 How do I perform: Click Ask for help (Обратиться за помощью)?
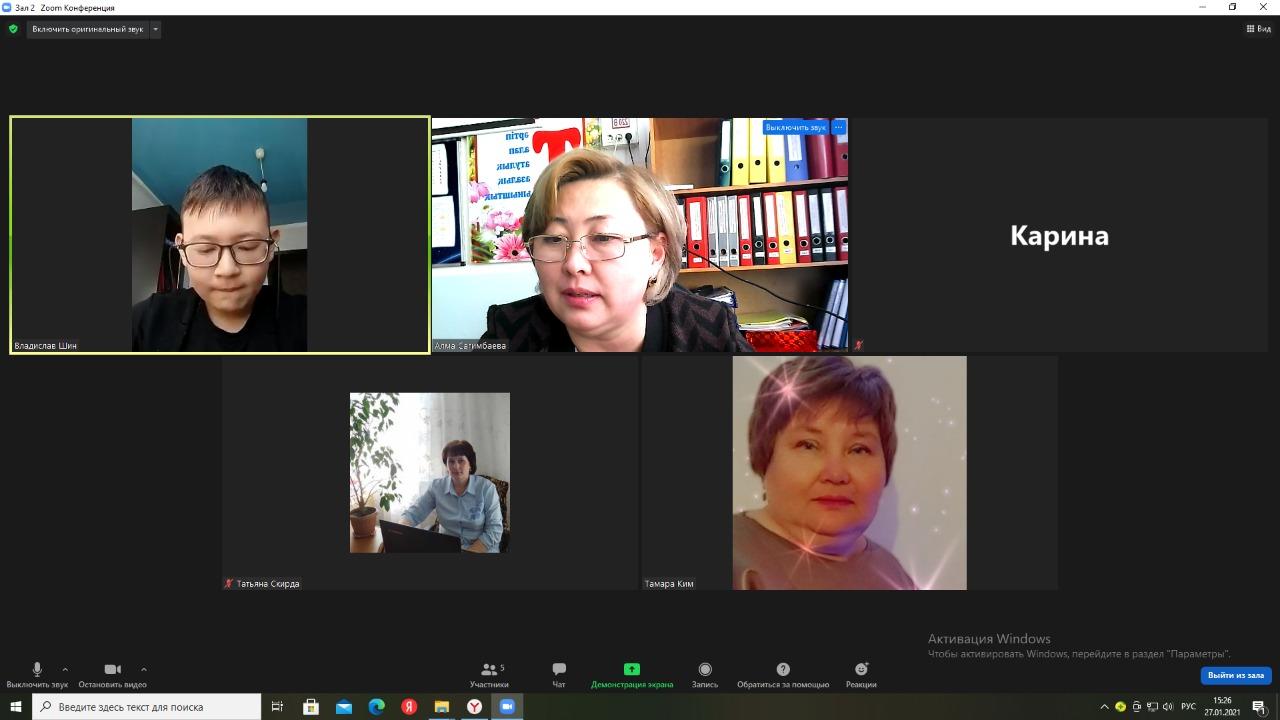783,675
